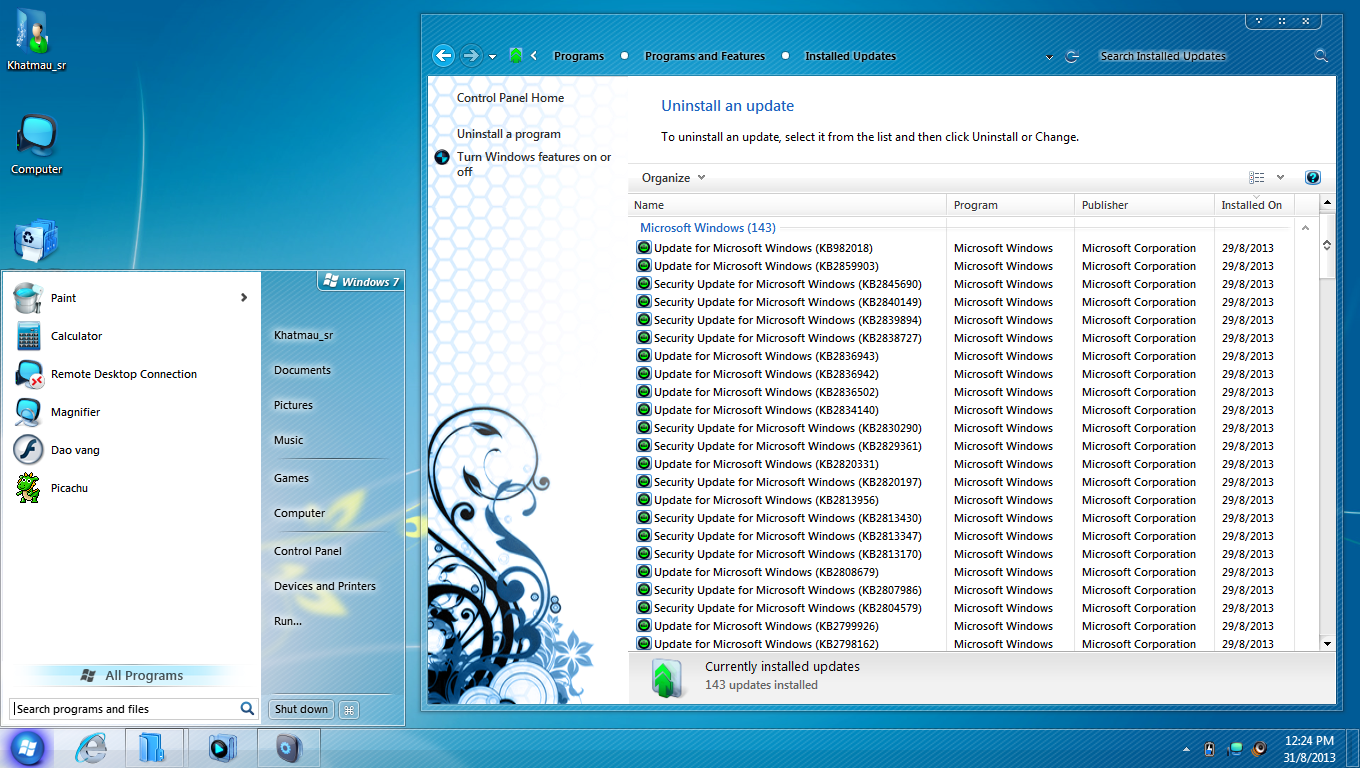
Task: Launch Magnifier from Start menu
Action: pyautogui.click(x=130, y=412)
